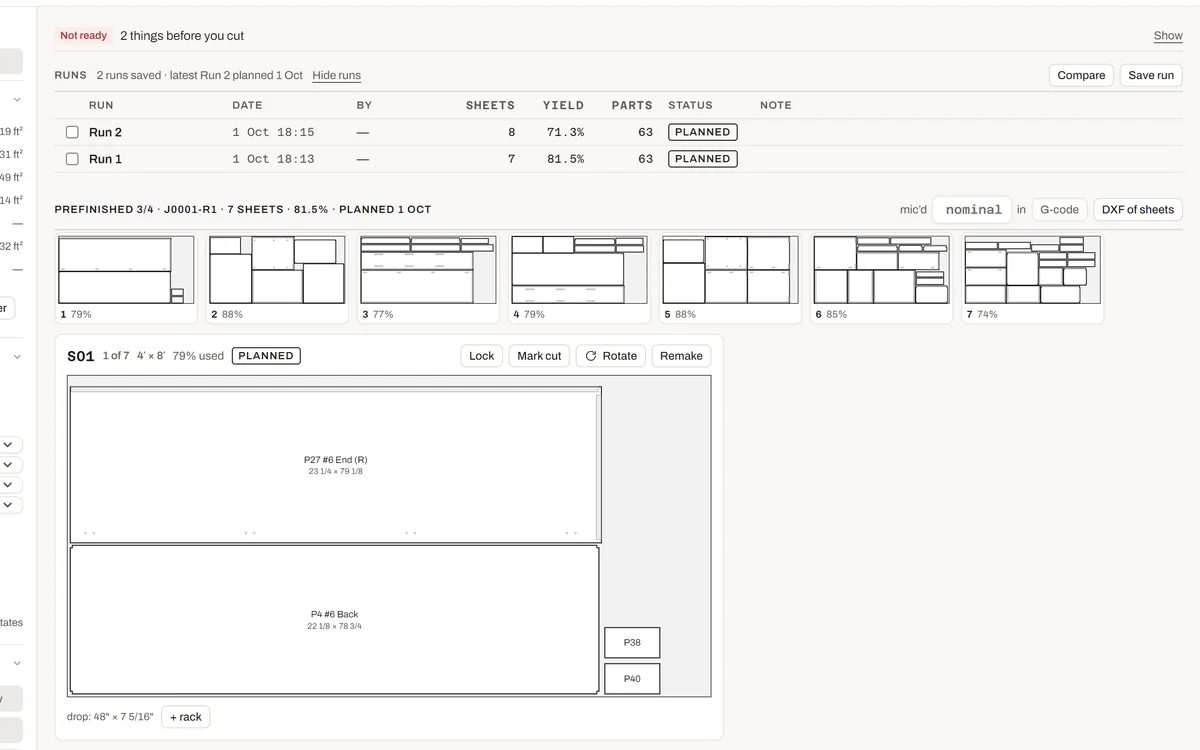This screenshot has width=1200, height=750.
Task: Select part P4 #6 Back
Action: 334,620
